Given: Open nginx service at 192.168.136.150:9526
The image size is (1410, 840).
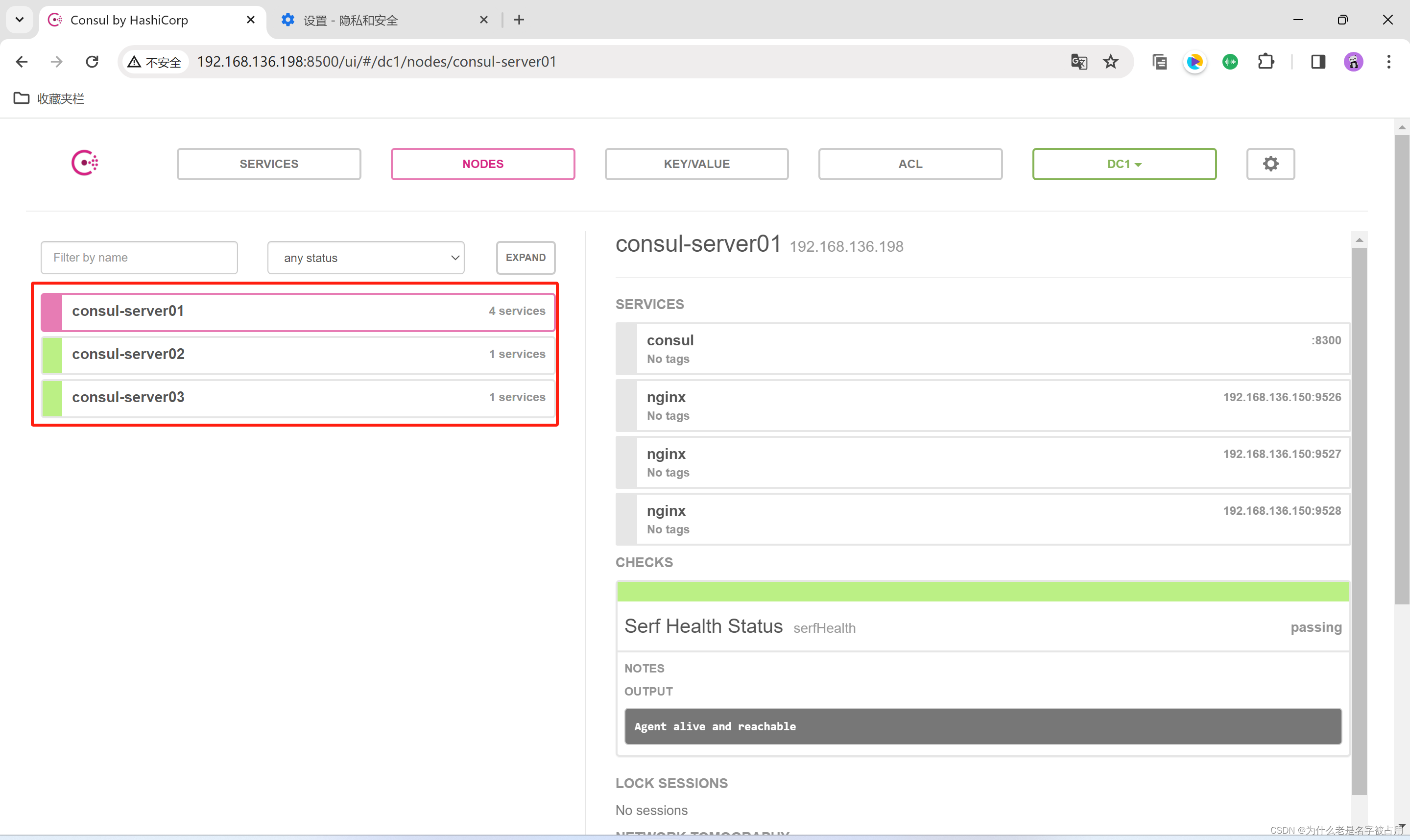Looking at the screenshot, I should [983, 405].
